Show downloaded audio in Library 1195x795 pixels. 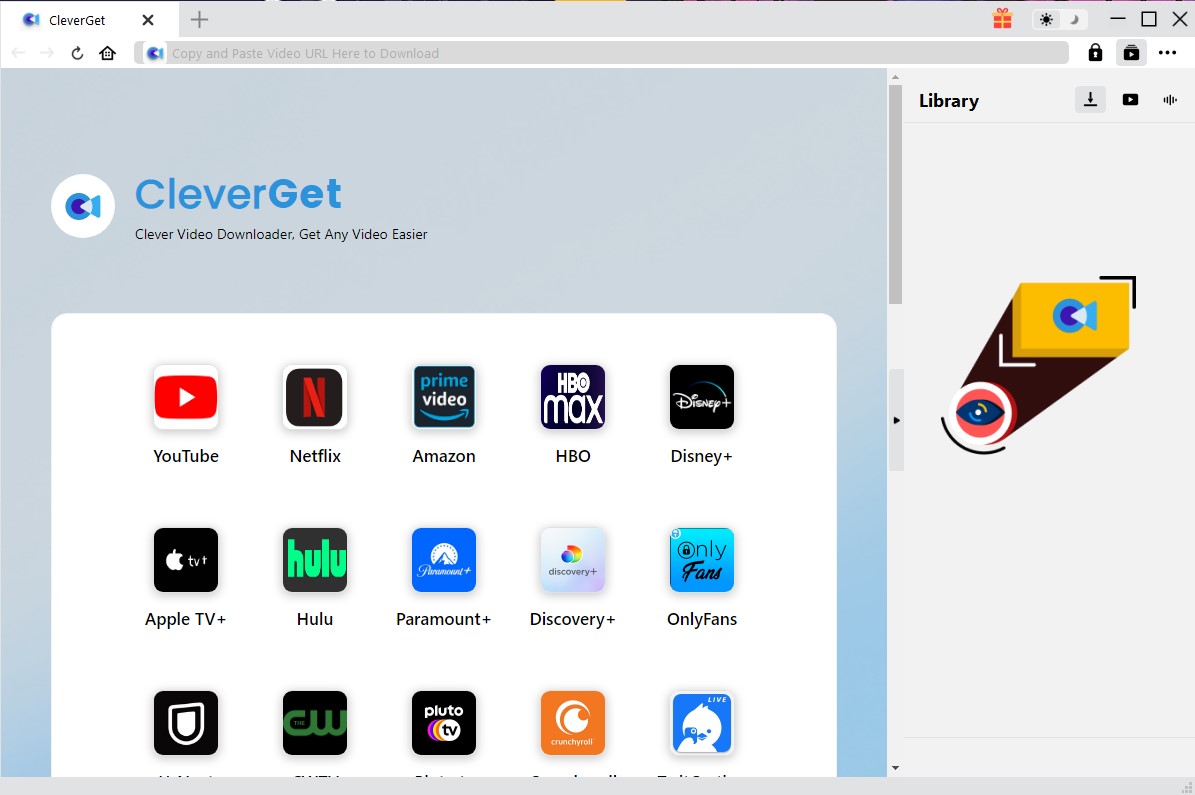coord(1170,99)
